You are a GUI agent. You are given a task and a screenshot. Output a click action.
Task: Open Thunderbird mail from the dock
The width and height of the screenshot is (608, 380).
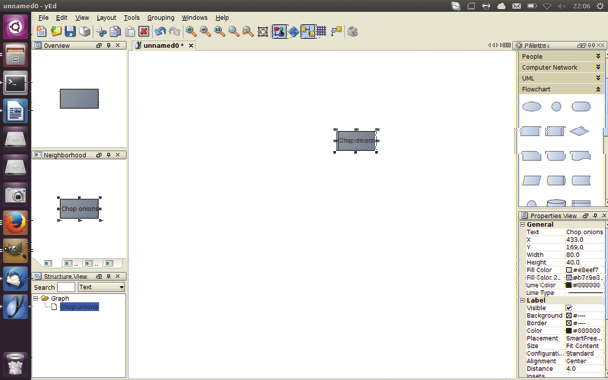pyautogui.click(x=16, y=278)
